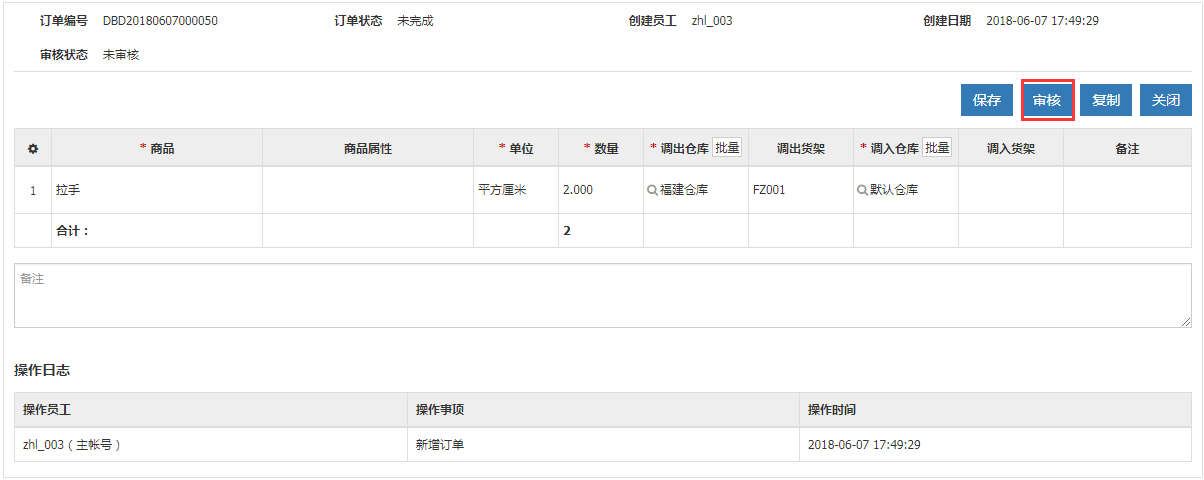Close the order with 关闭 button
Screen dimensions: 1204x480
(1165, 100)
